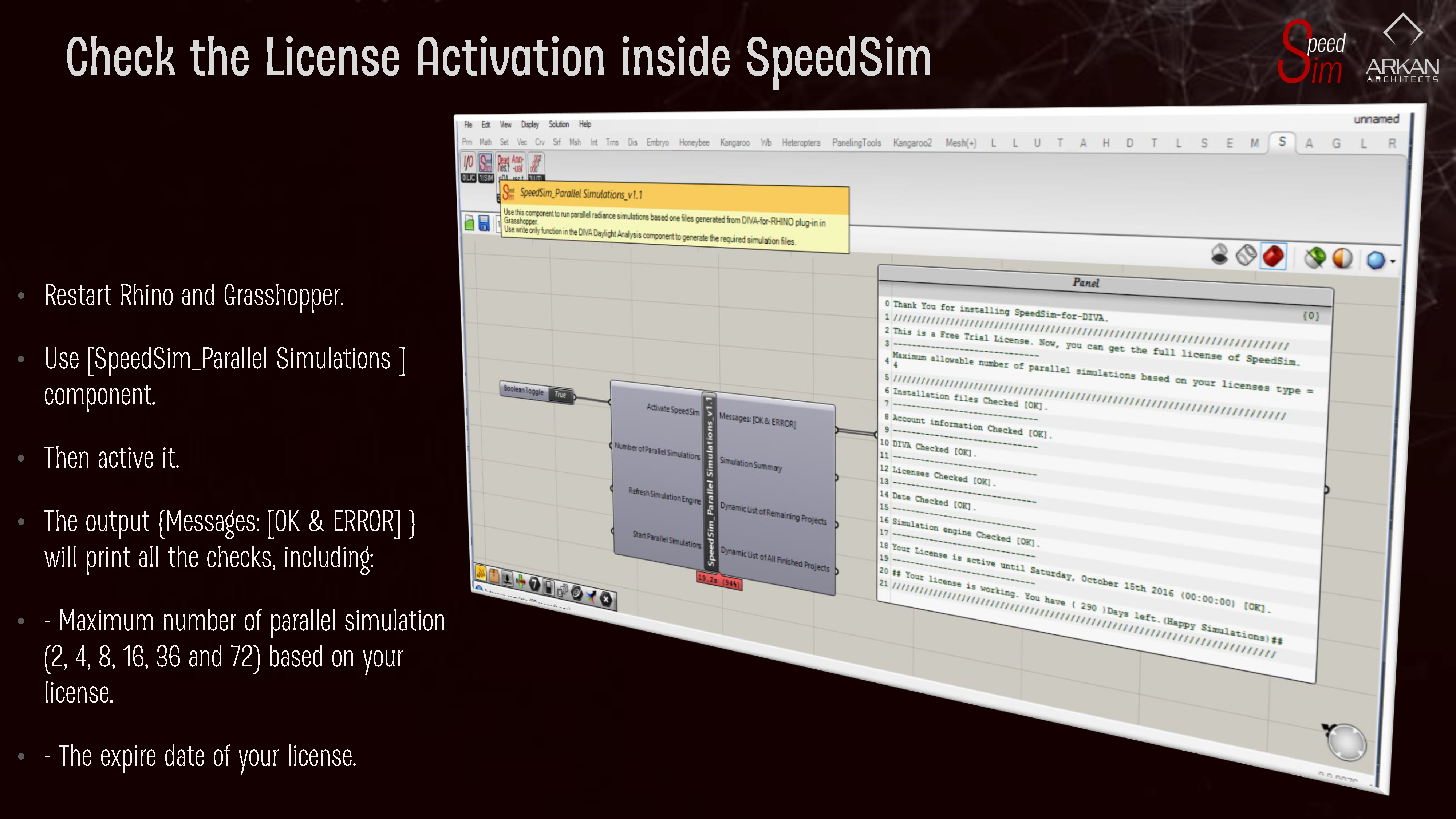Image resolution: width=1456 pixels, height=819 pixels.
Task: Open the Edit menu
Action: click(x=486, y=124)
